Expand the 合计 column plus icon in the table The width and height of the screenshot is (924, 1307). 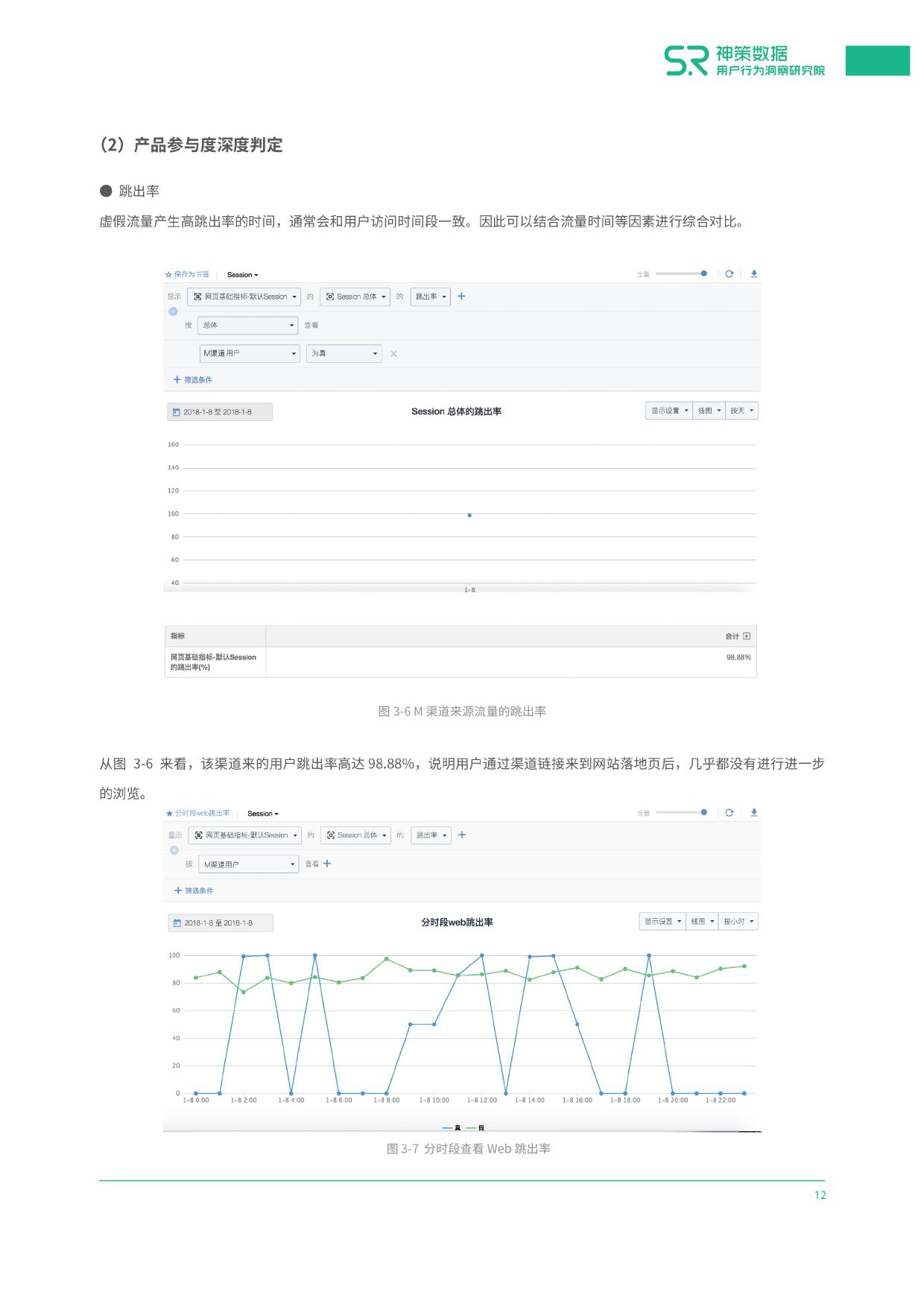(747, 636)
